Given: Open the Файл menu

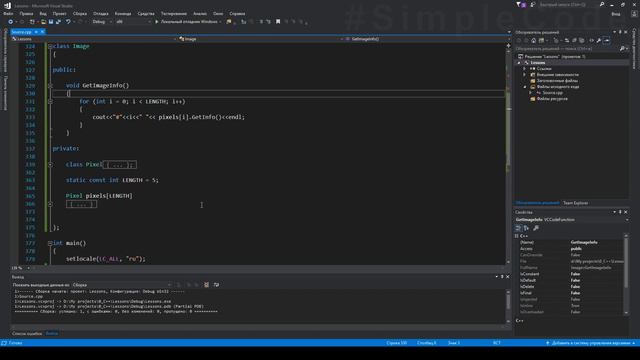Looking at the screenshot, I should click(x=8, y=13).
